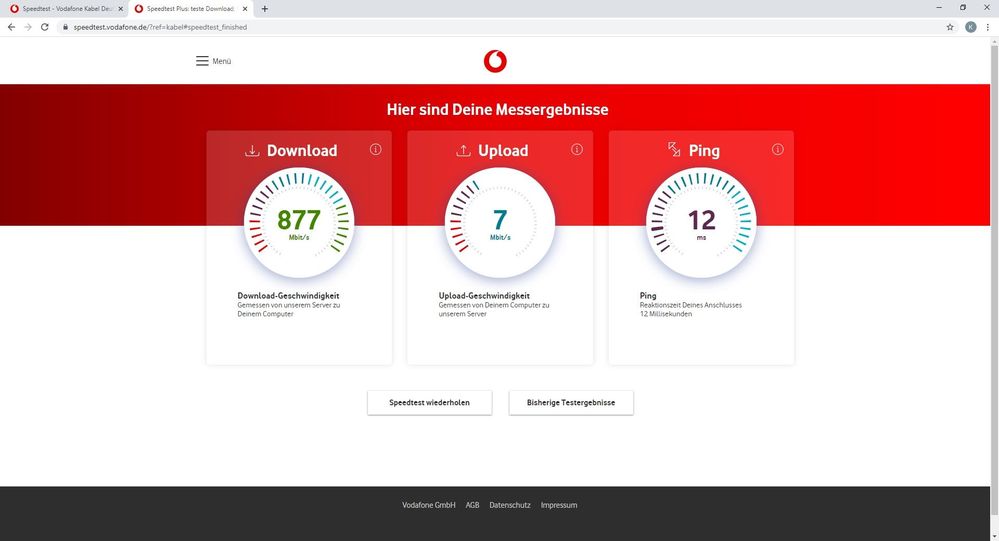The width and height of the screenshot is (999, 541).
Task: Go back with browser back arrow
Action: pos(11,27)
